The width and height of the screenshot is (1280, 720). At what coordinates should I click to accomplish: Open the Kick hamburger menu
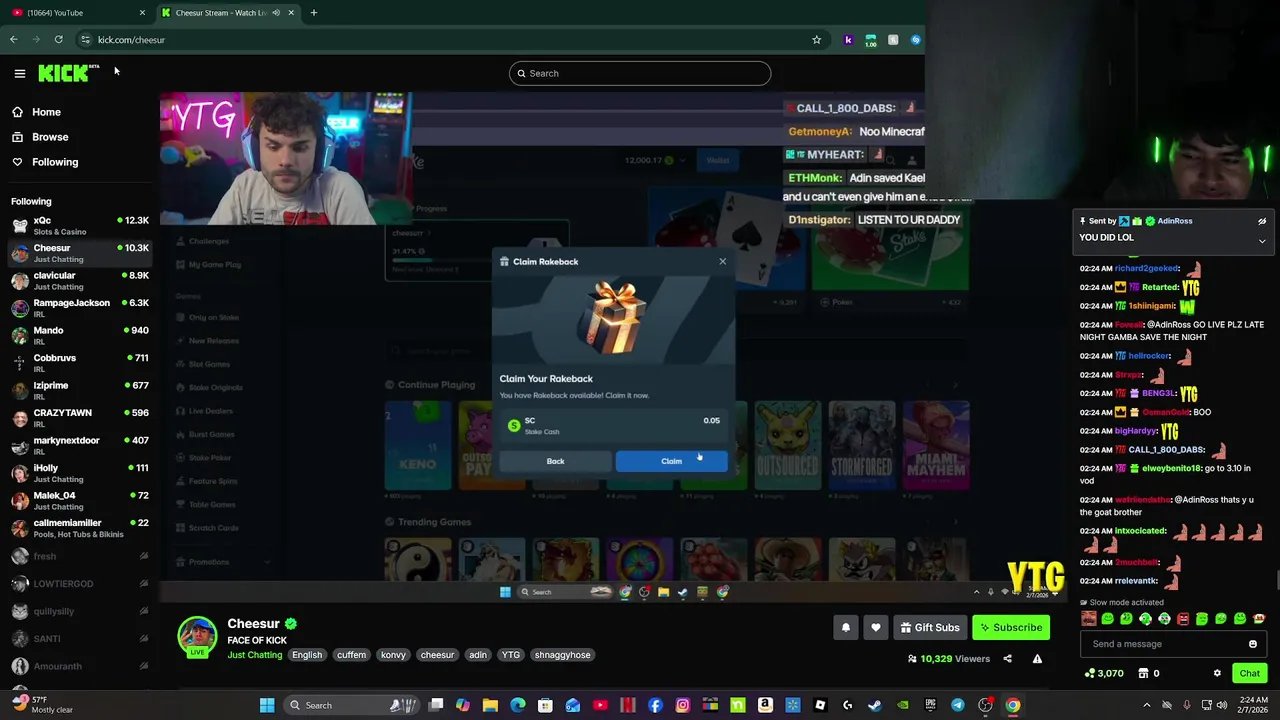(19, 73)
